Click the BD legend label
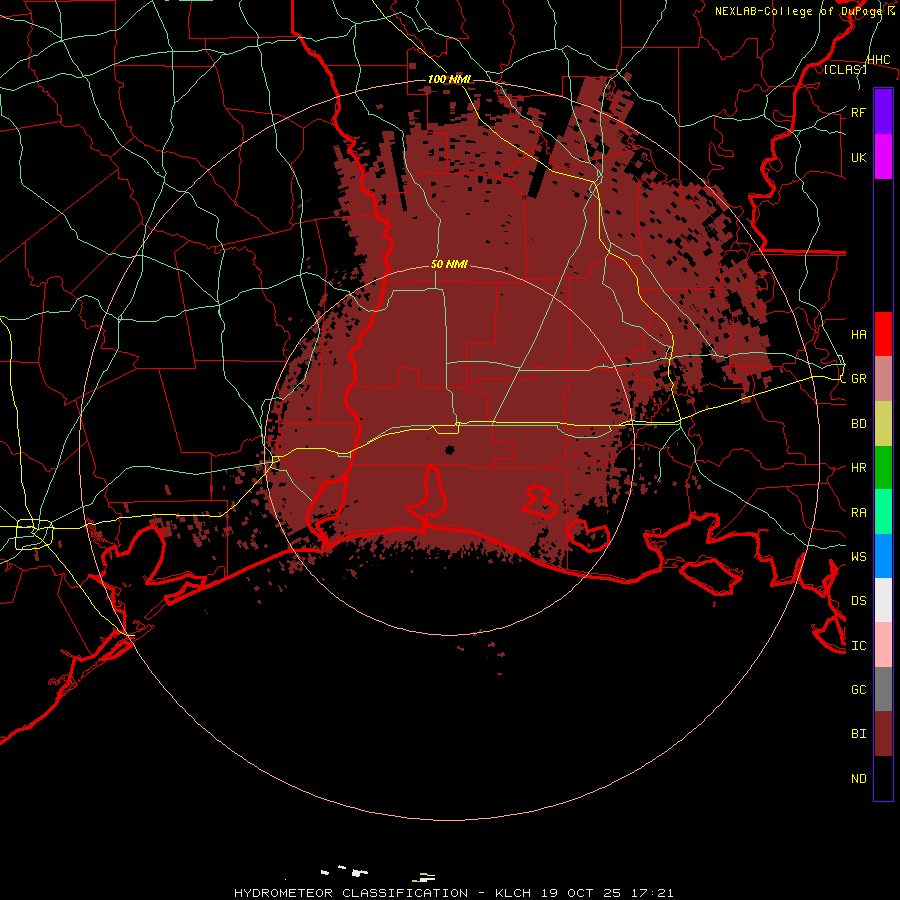 click(859, 424)
